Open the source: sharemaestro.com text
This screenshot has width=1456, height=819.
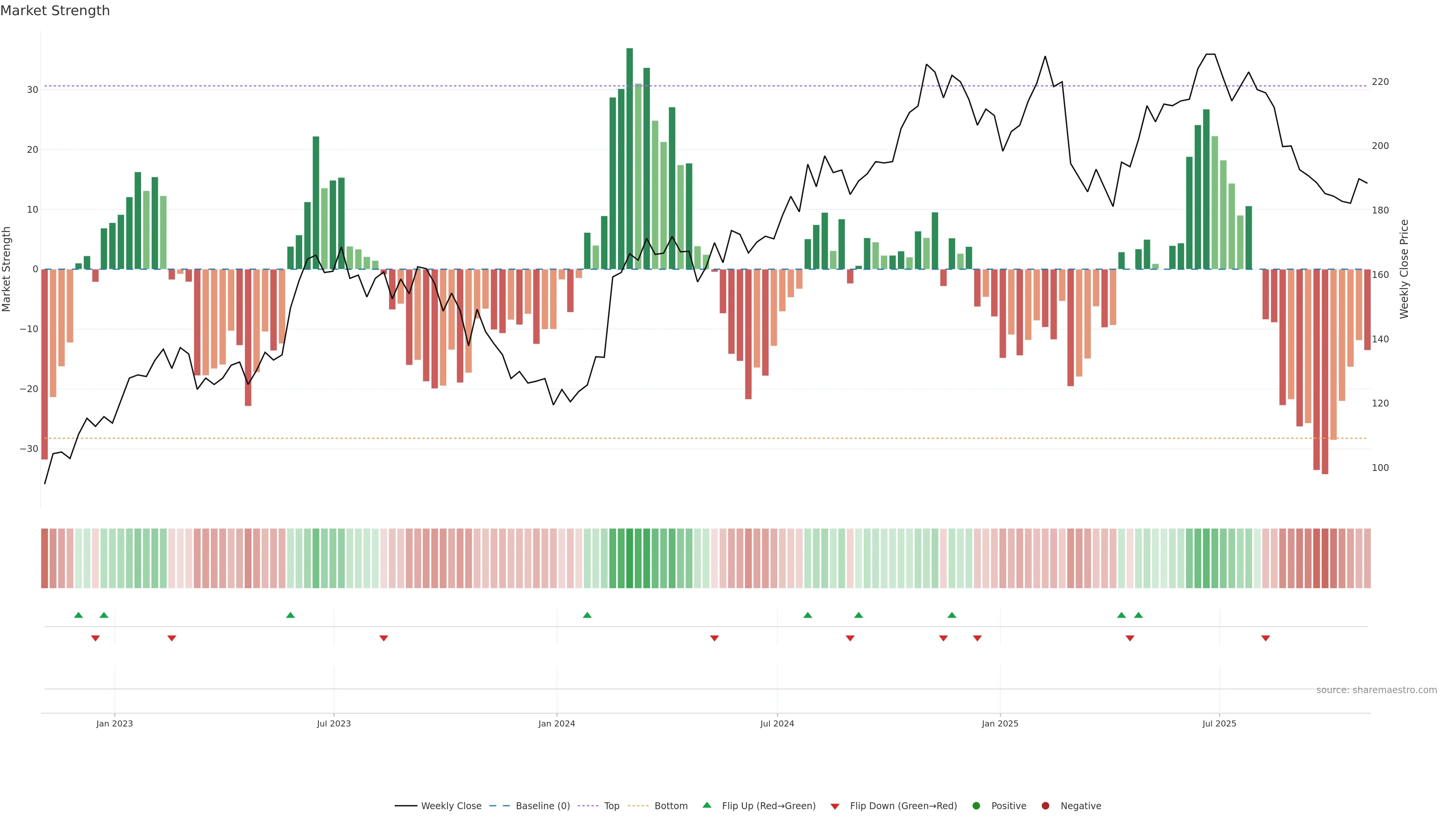[1376, 690]
